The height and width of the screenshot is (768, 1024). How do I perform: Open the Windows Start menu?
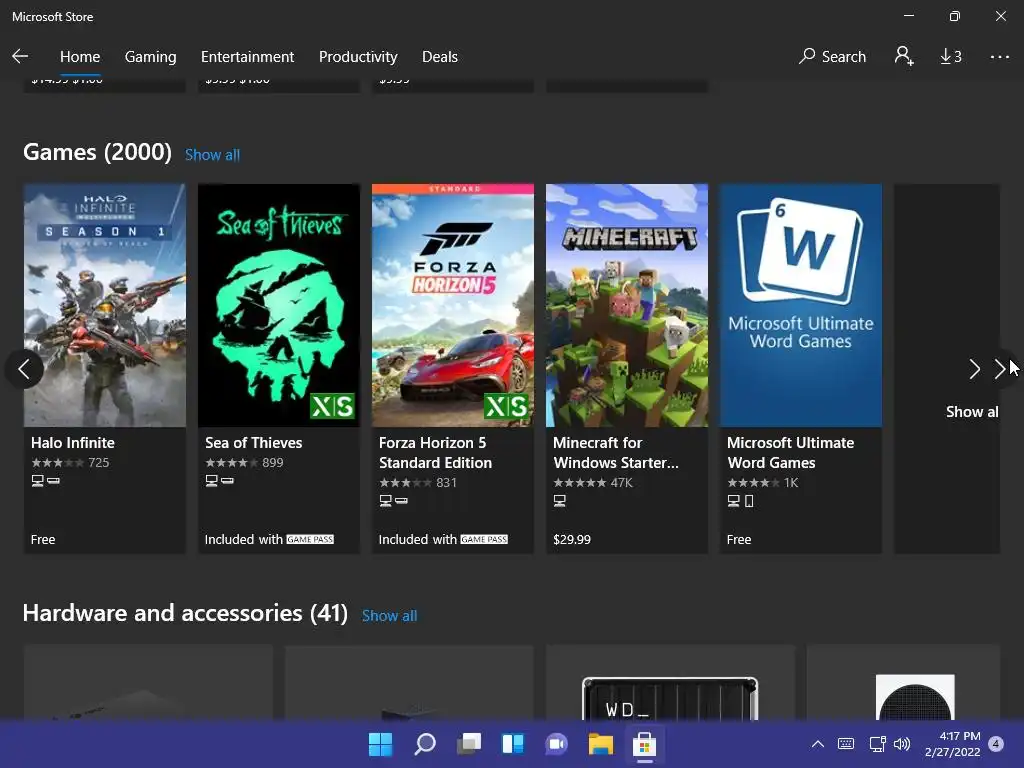coord(380,744)
